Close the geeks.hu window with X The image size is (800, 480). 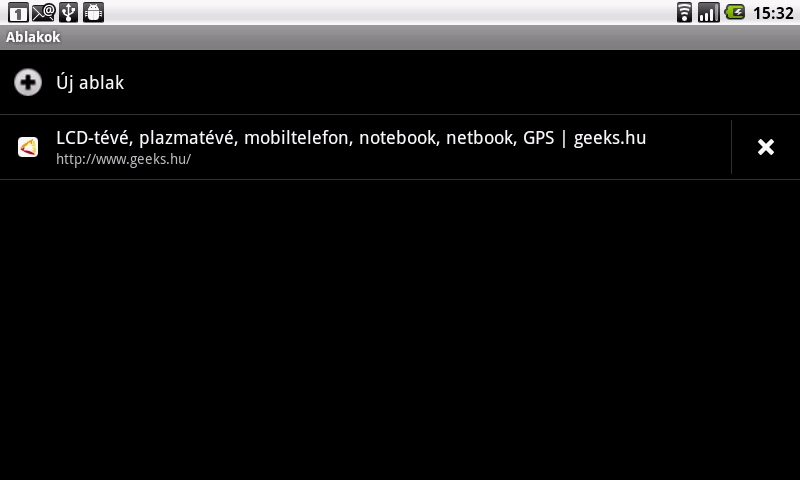pyautogui.click(x=766, y=147)
